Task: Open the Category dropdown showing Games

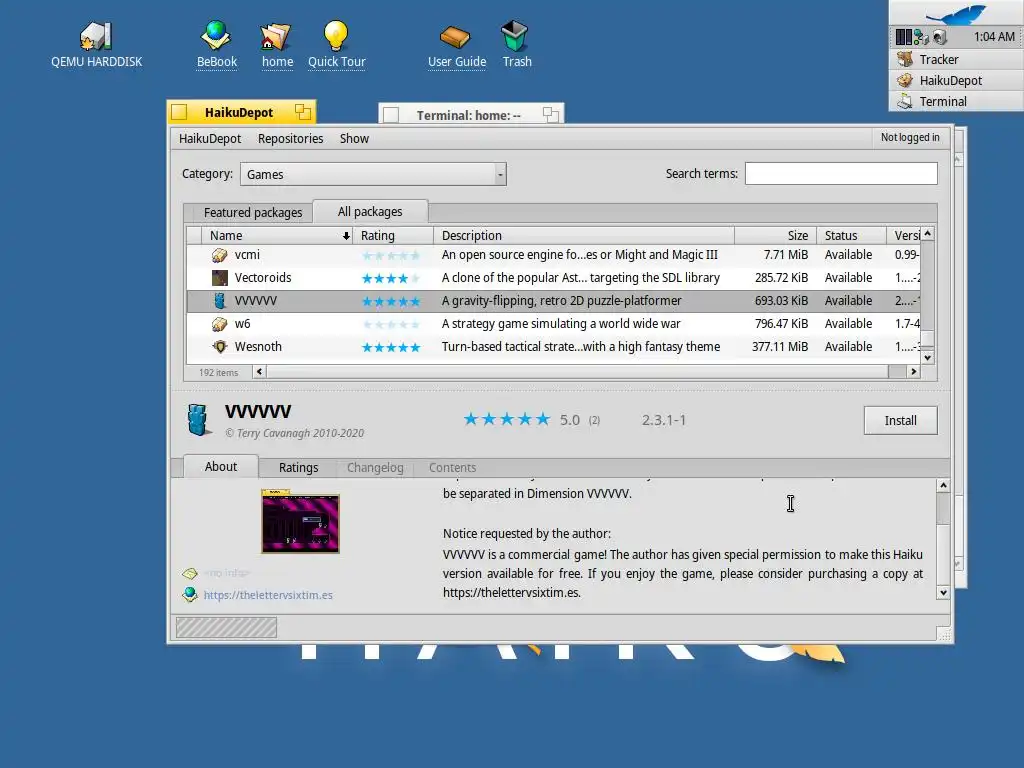Action: 373,174
